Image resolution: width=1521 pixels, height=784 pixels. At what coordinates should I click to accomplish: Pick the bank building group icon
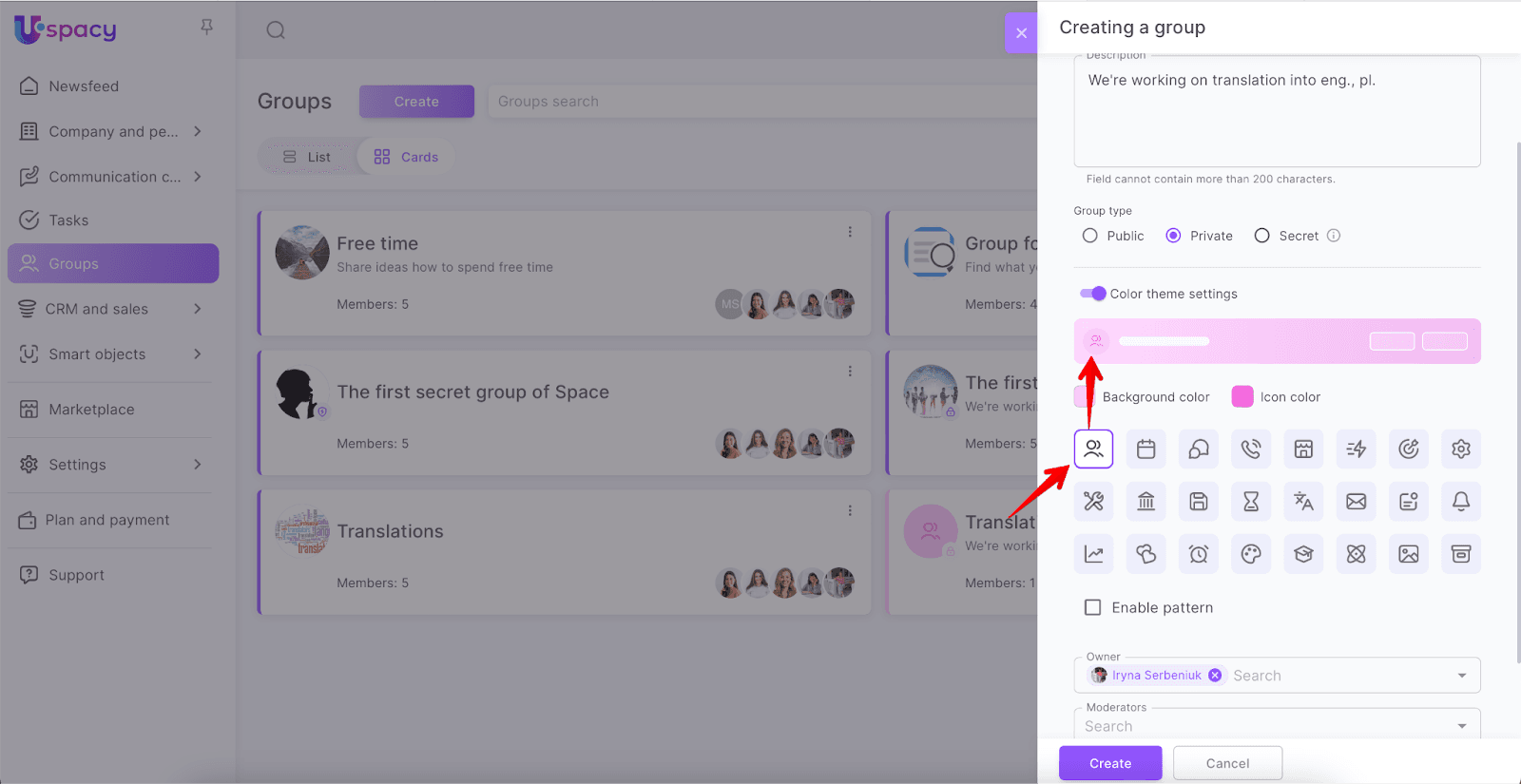tap(1146, 502)
